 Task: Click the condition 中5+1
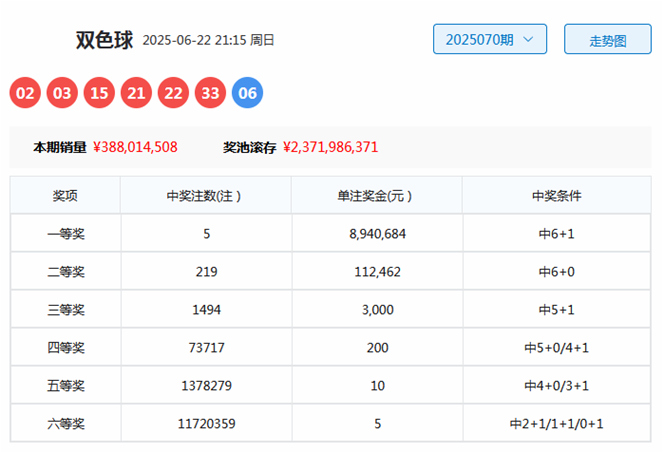pyautogui.click(x=556, y=310)
